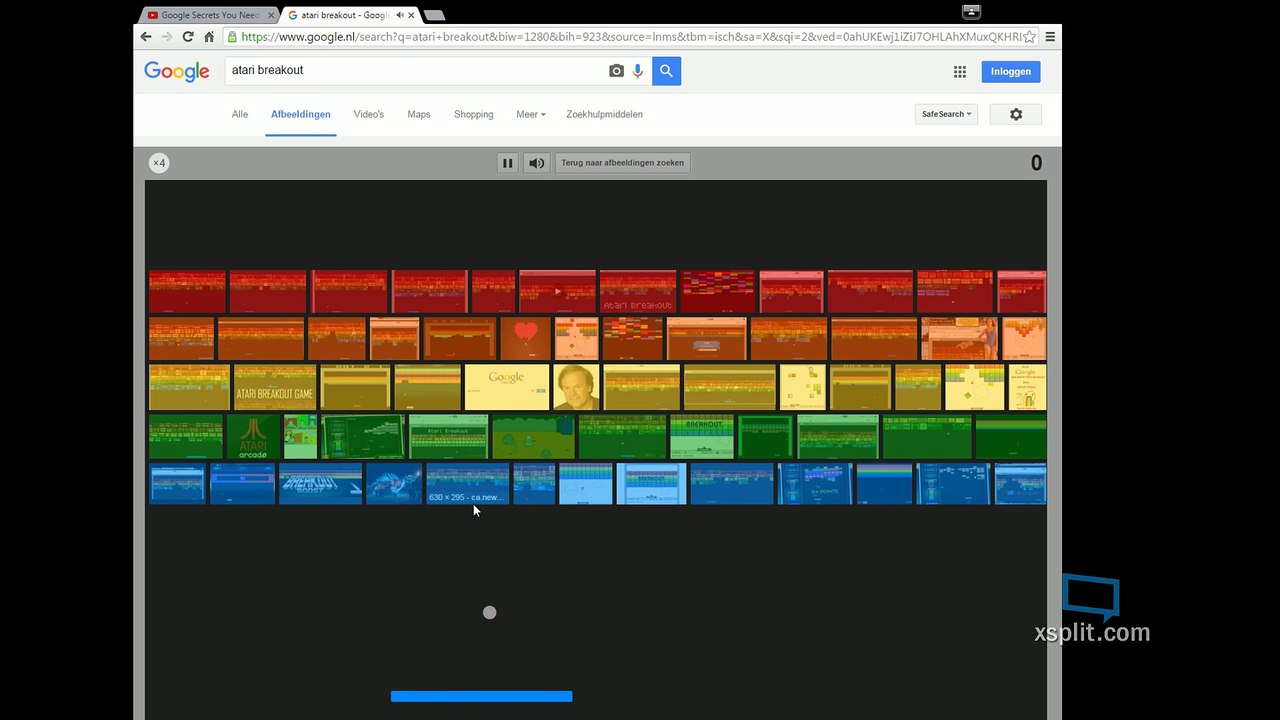The image size is (1280, 720).
Task: Open search settings gear
Action: tap(1016, 114)
